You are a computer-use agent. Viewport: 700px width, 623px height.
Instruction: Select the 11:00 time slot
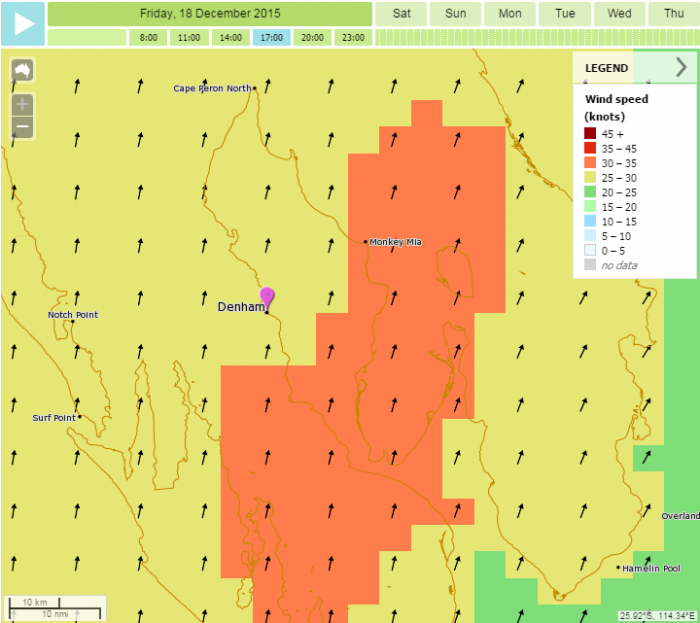189,37
